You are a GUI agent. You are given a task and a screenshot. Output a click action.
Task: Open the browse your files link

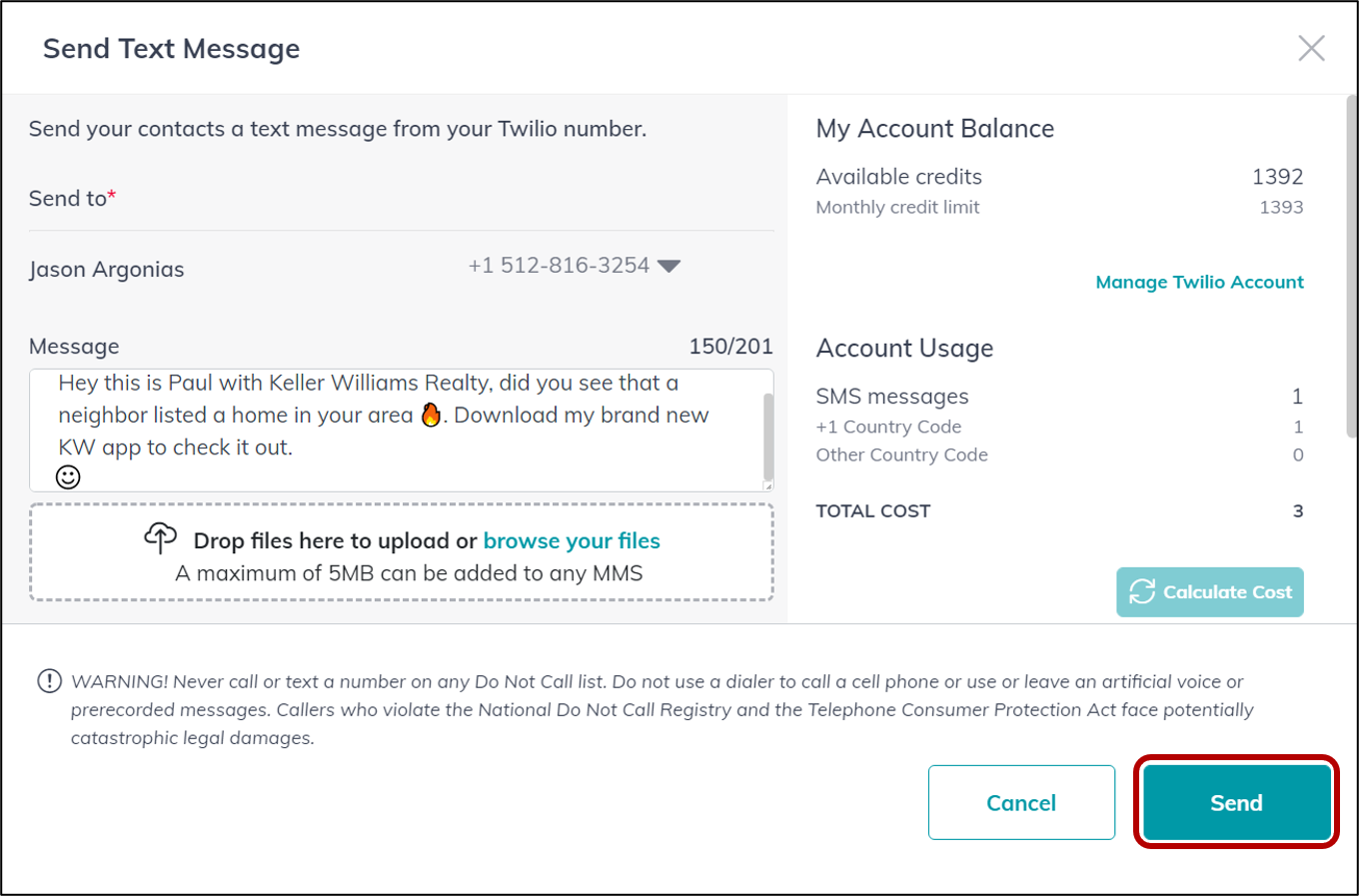[x=572, y=540]
